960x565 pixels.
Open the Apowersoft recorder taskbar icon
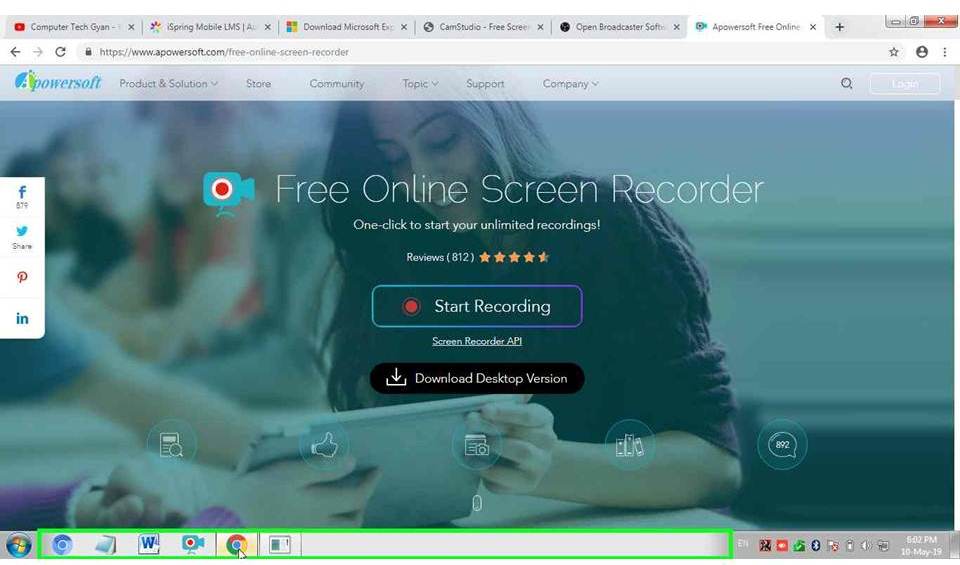tap(193, 544)
